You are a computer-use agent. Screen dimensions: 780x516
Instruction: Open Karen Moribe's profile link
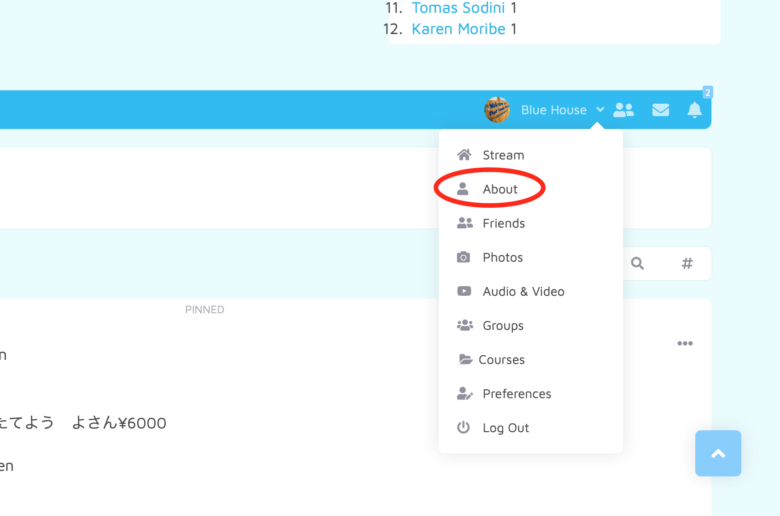[x=458, y=29]
